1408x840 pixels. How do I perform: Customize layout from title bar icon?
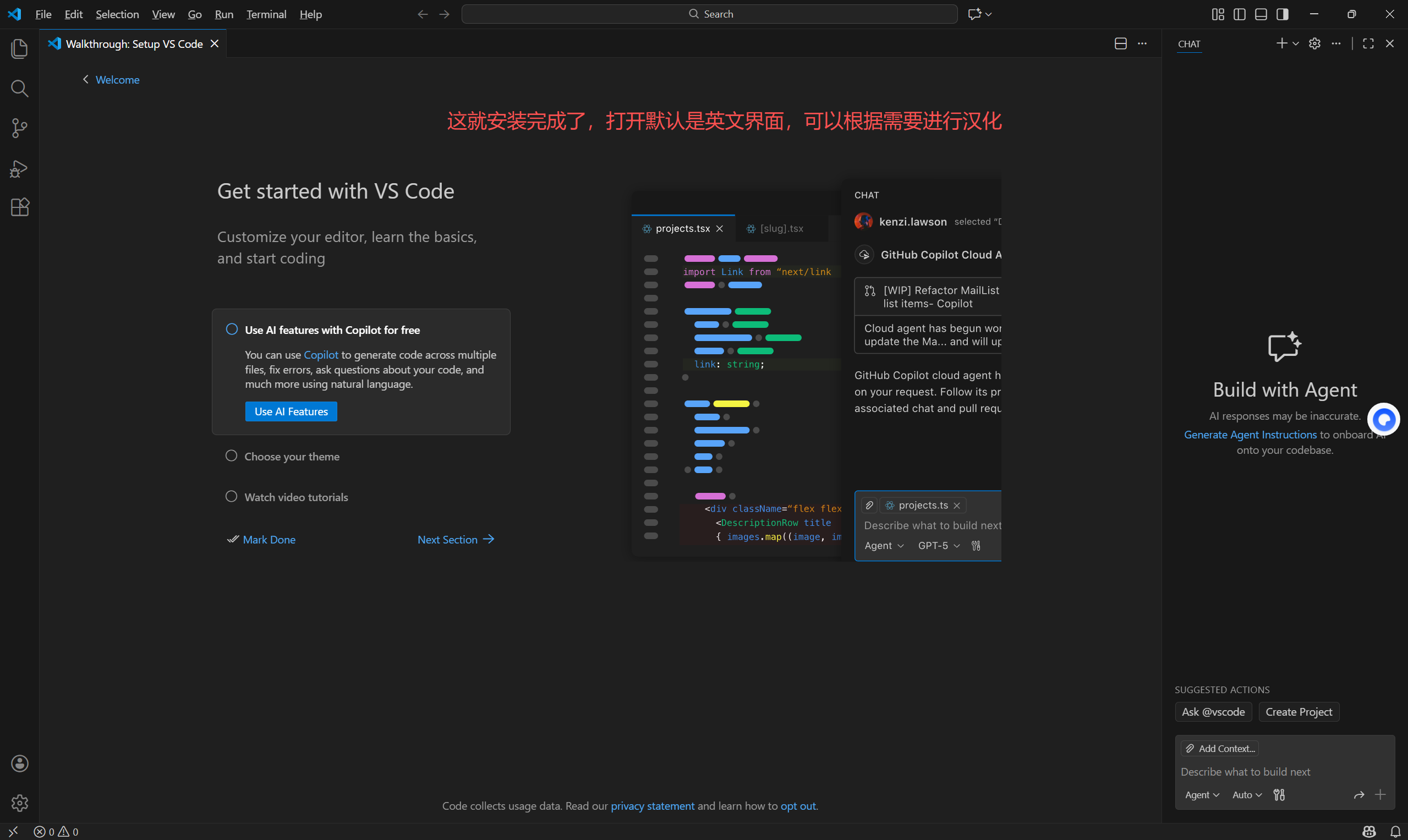[x=1218, y=14]
